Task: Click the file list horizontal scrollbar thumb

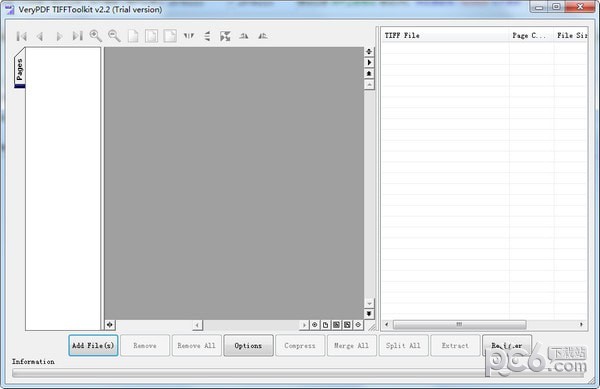Action: coord(460,324)
